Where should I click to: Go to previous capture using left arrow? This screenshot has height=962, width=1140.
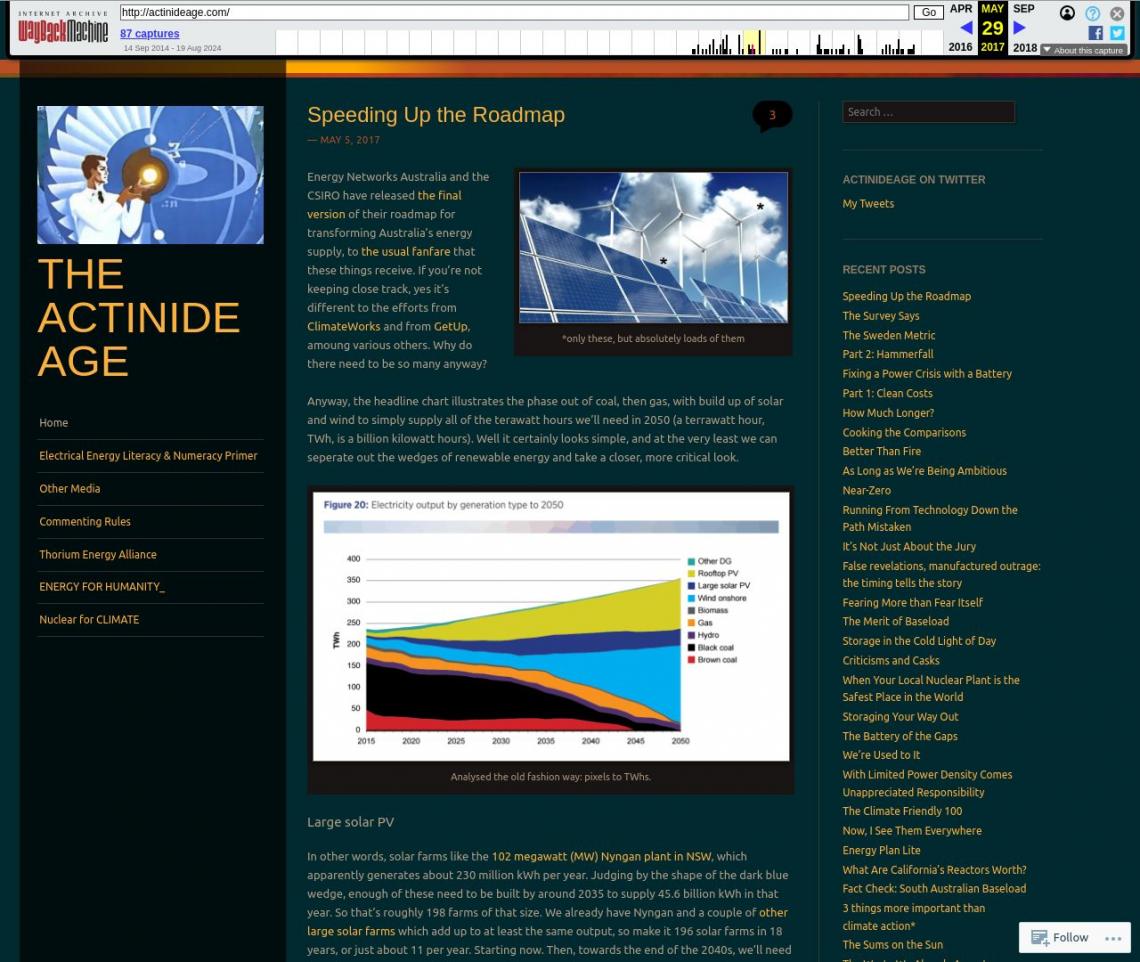click(x=966, y=28)
